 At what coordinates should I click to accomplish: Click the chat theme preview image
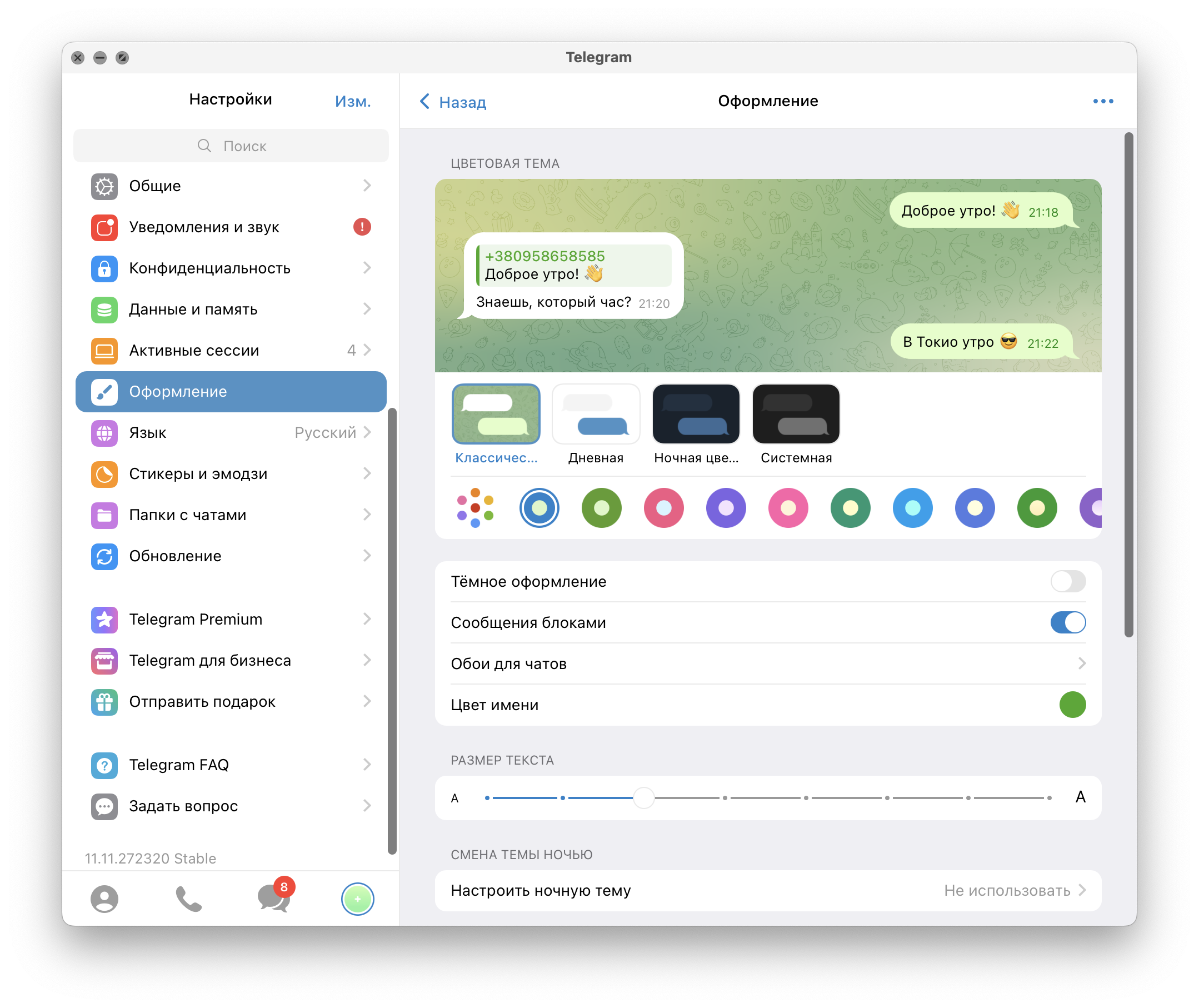(768, 276)
